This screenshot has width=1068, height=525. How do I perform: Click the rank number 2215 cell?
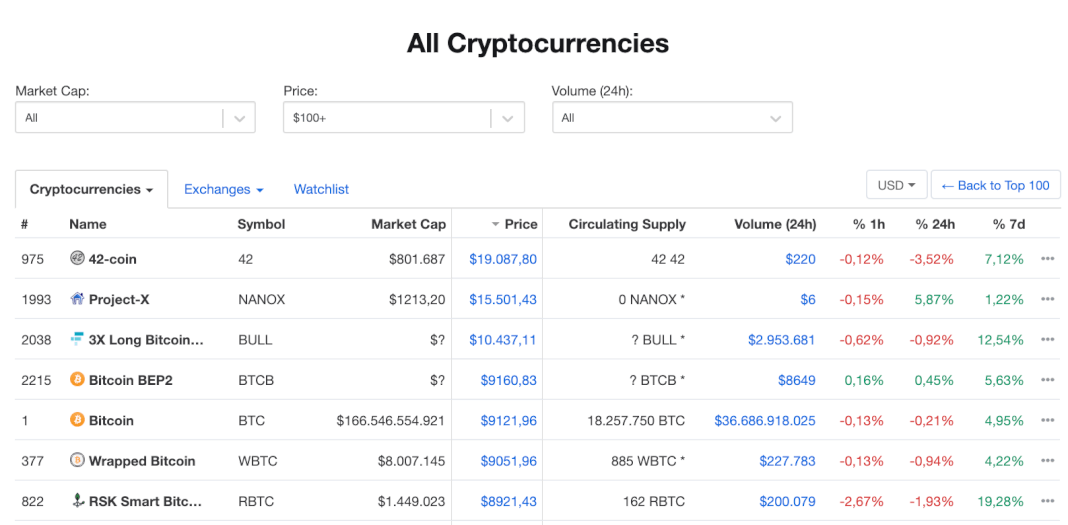tap(36, 380)
